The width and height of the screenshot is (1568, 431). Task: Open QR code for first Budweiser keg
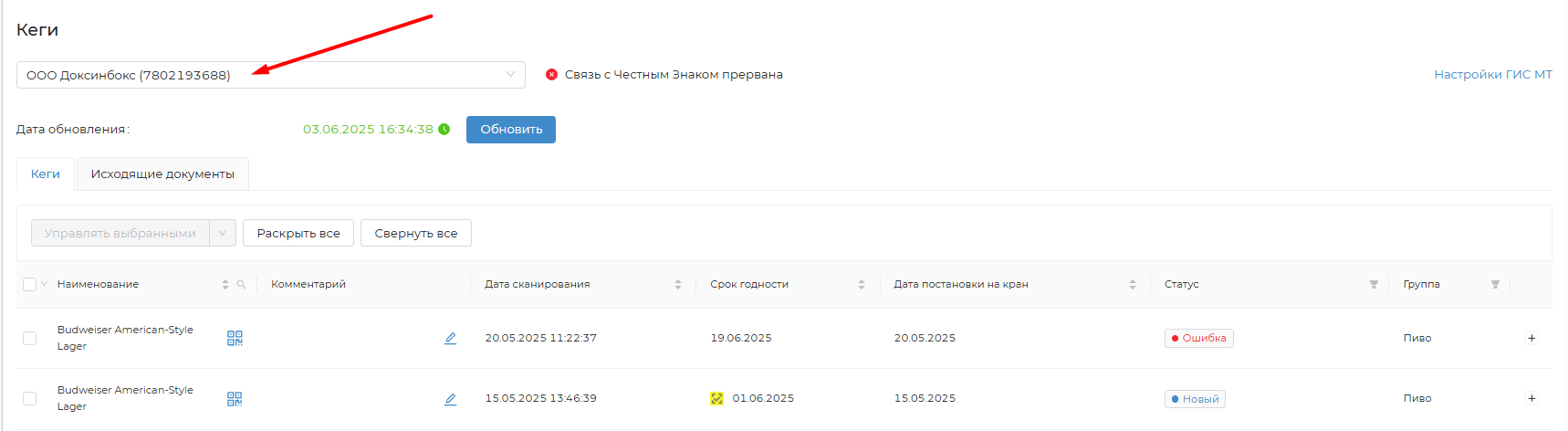235,338
